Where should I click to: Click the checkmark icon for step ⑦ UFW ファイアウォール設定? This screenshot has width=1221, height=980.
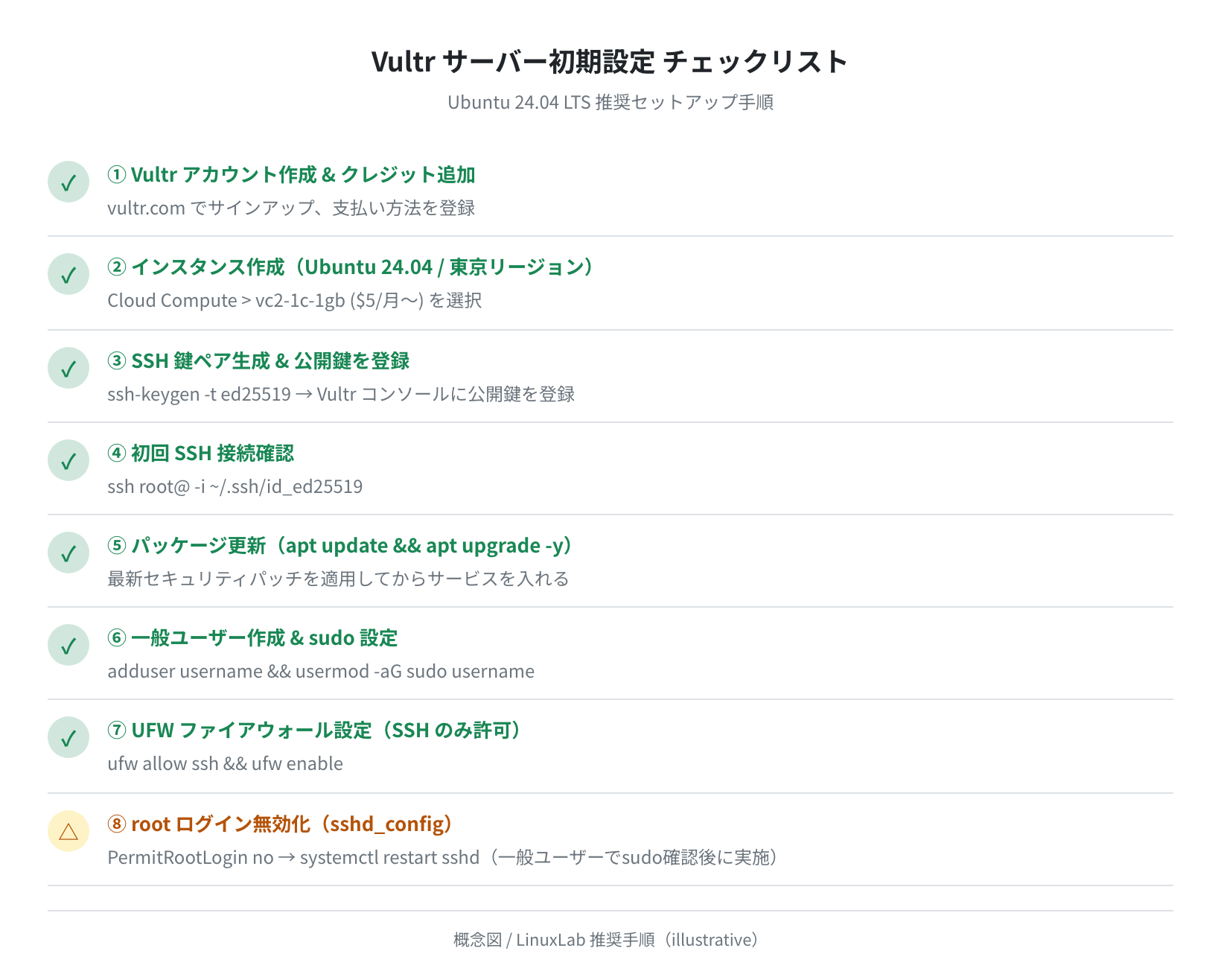click(68, 737)
